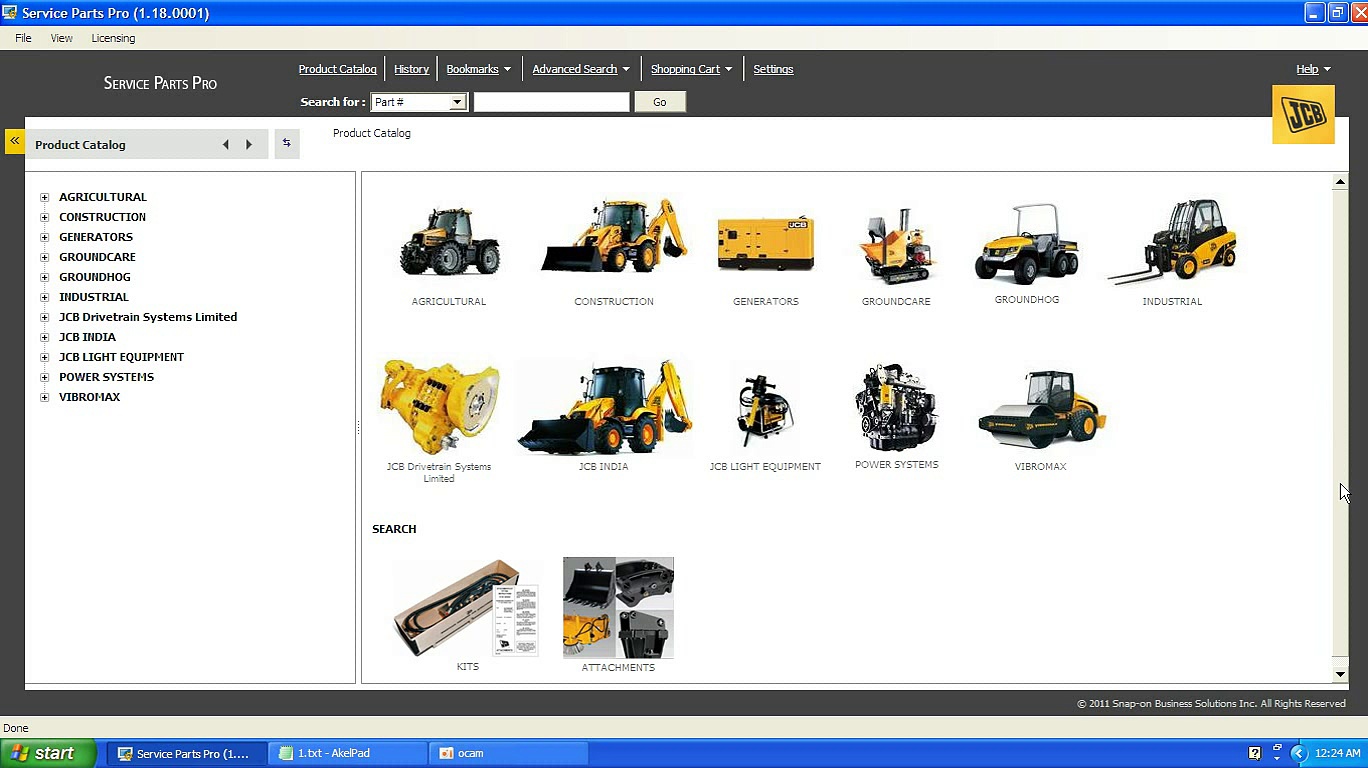Click the CONSTRUCTION label under the backhoe
This screenshot has width=1368, height=768.
coord(614,301)
